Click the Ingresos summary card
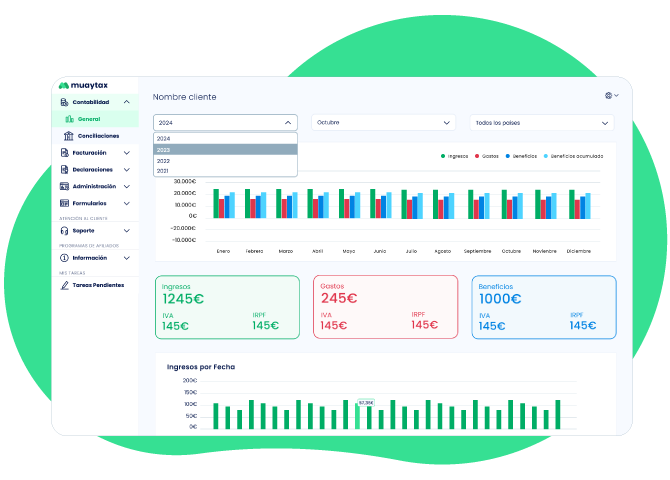The image size is (670, 480). point(226,308)
